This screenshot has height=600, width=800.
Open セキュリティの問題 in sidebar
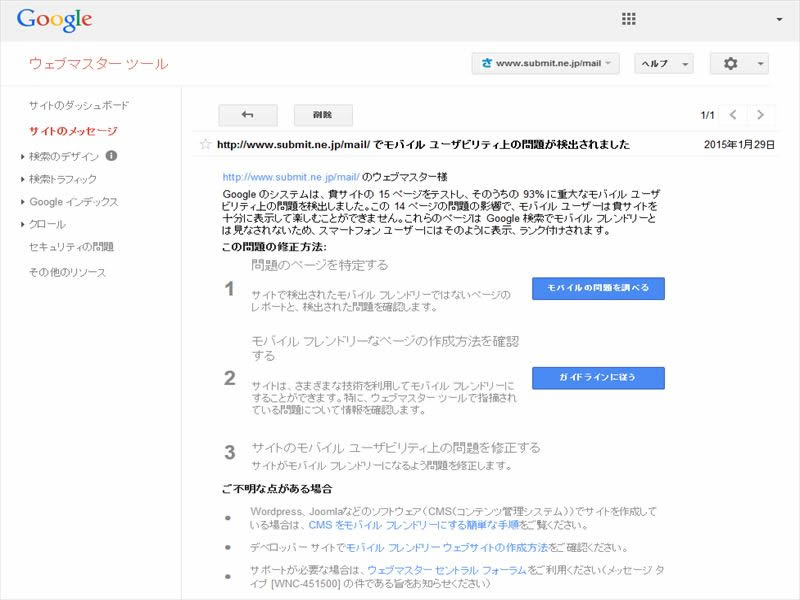point(71,247)
